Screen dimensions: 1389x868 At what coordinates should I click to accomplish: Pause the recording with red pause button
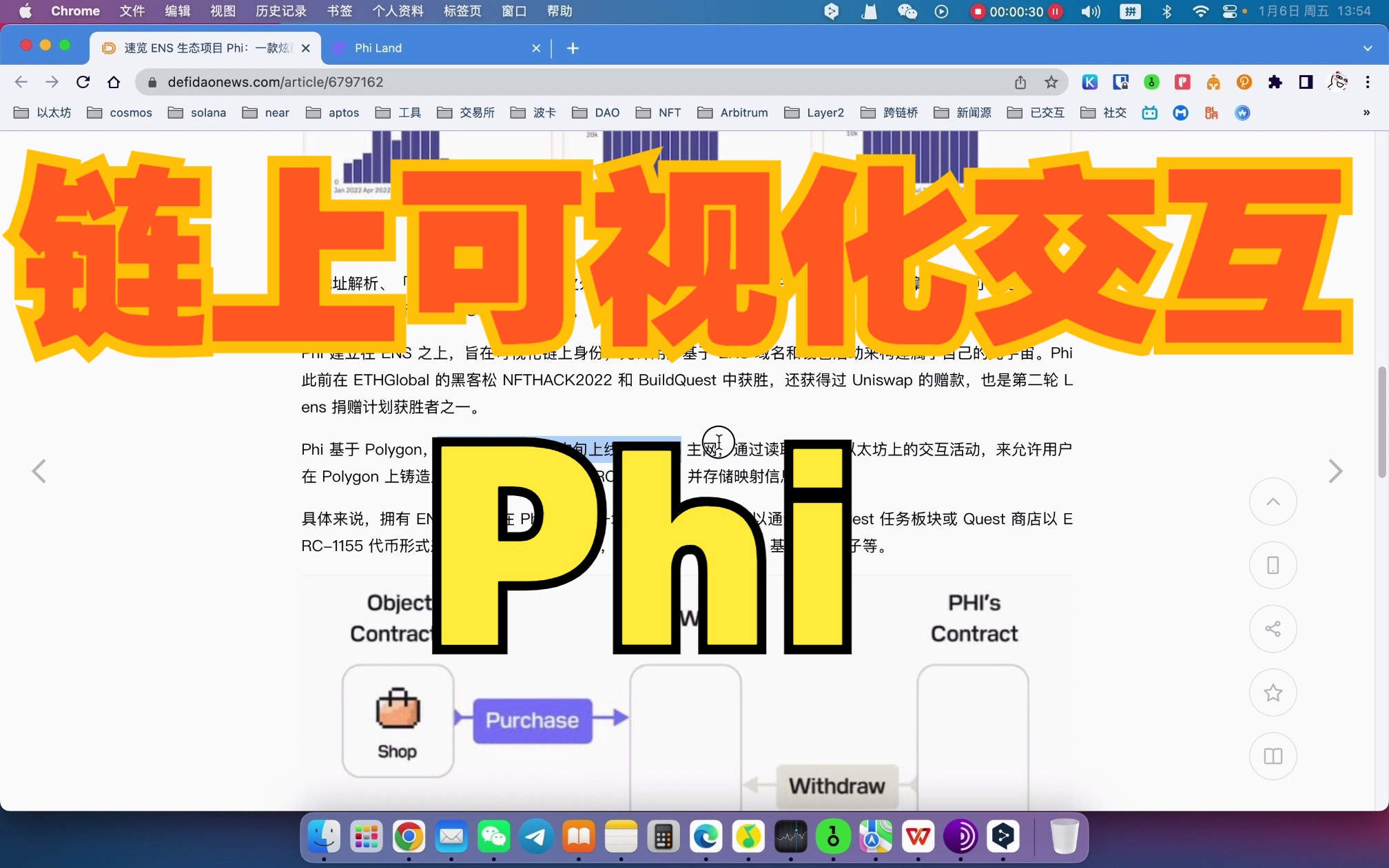click(1055, 11)
